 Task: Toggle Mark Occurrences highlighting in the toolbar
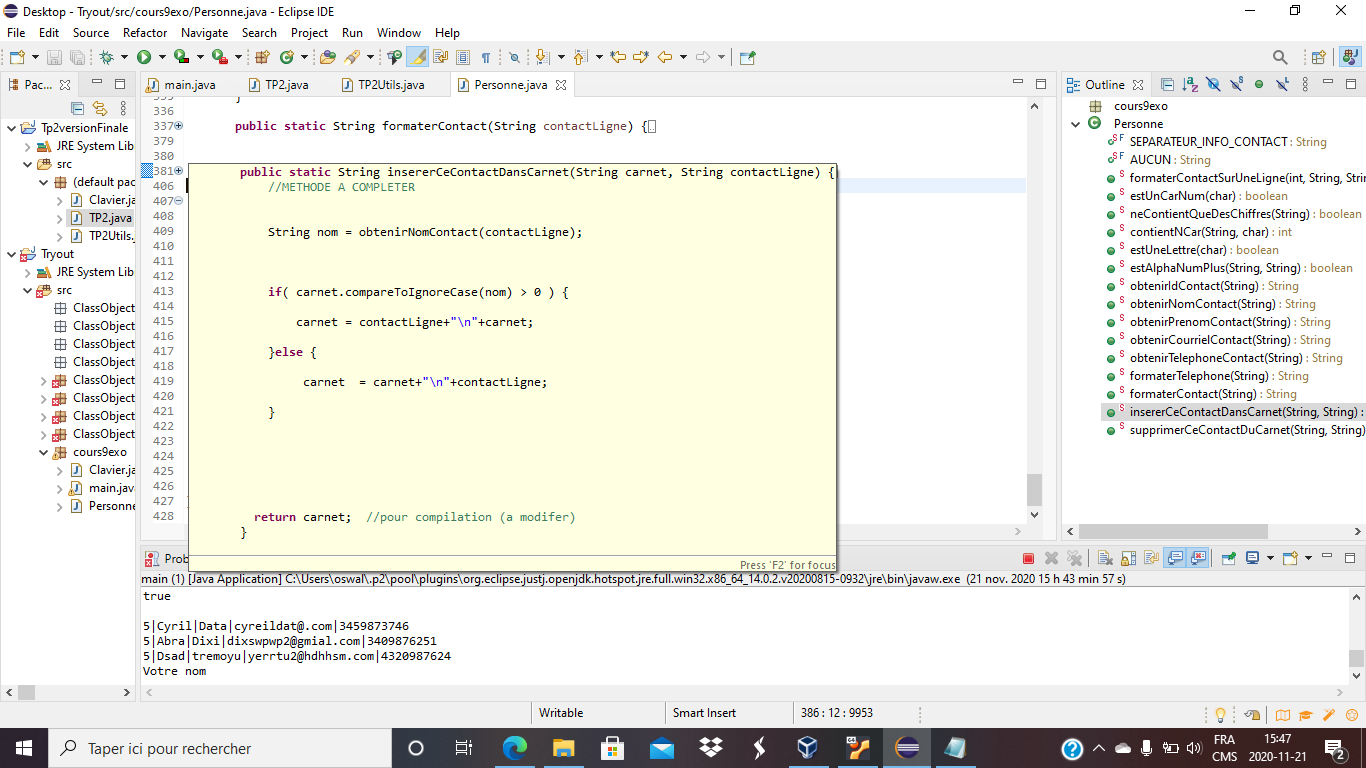(x=418, y=57)
